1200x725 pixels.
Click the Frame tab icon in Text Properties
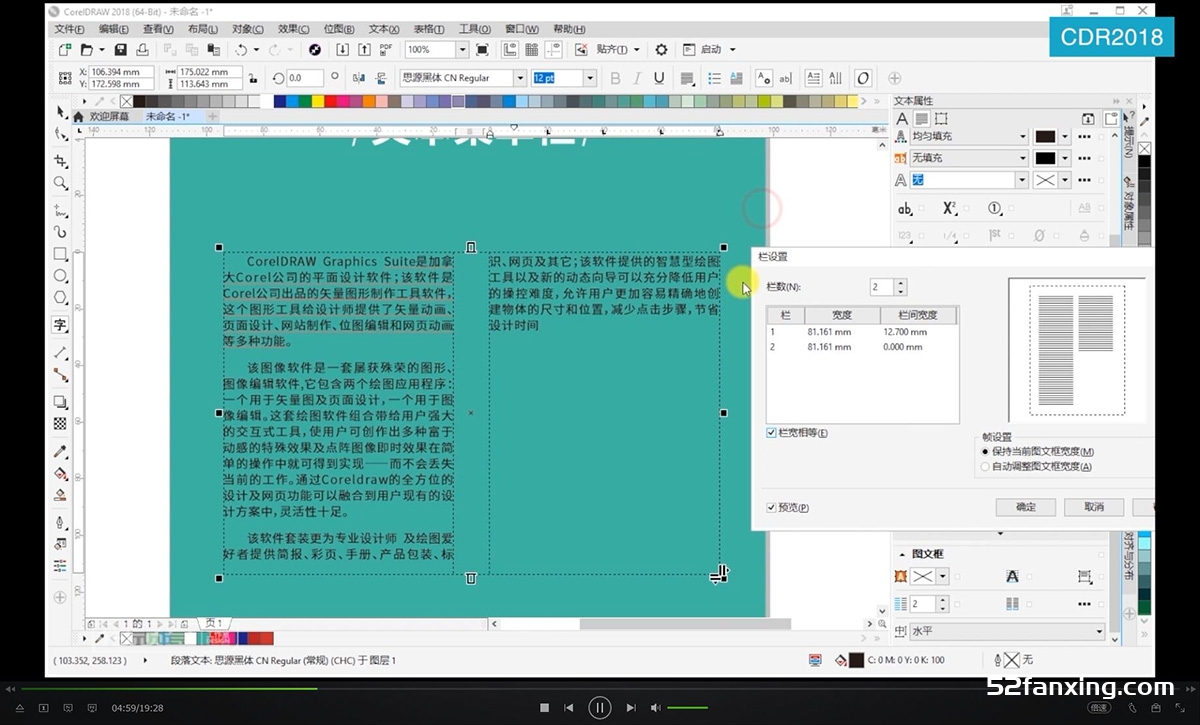(x=941, y=118)
